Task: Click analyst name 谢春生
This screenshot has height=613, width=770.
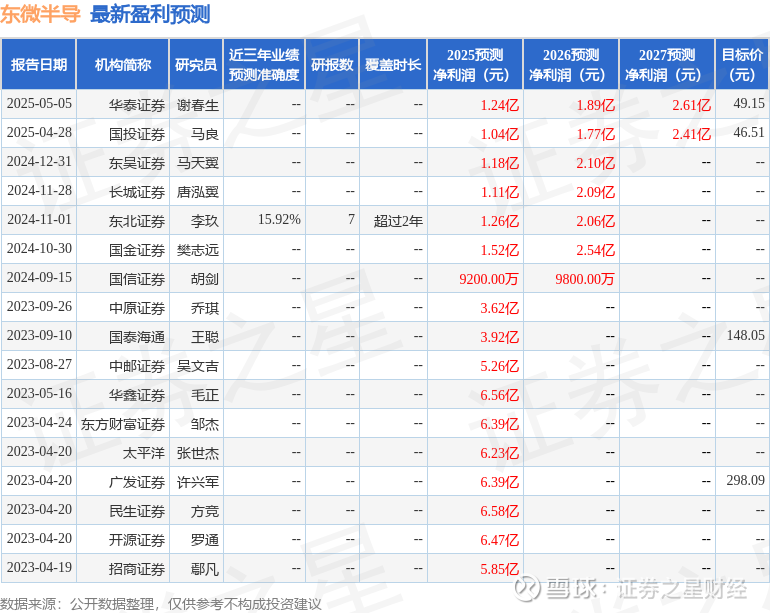Action: (197, 105)
